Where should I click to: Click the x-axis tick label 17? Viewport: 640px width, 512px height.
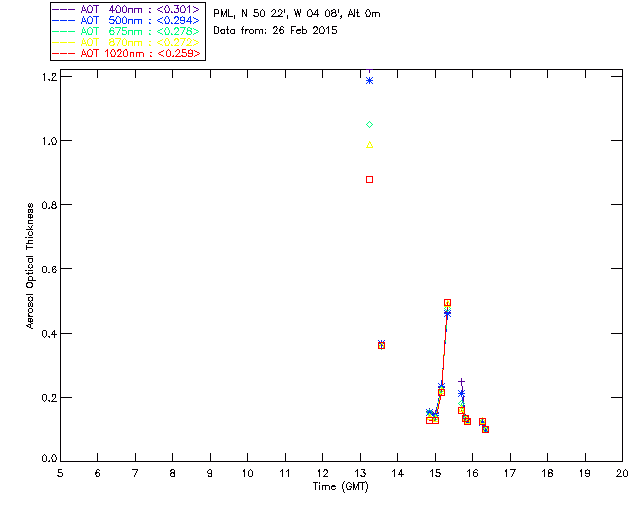(510, 473)
